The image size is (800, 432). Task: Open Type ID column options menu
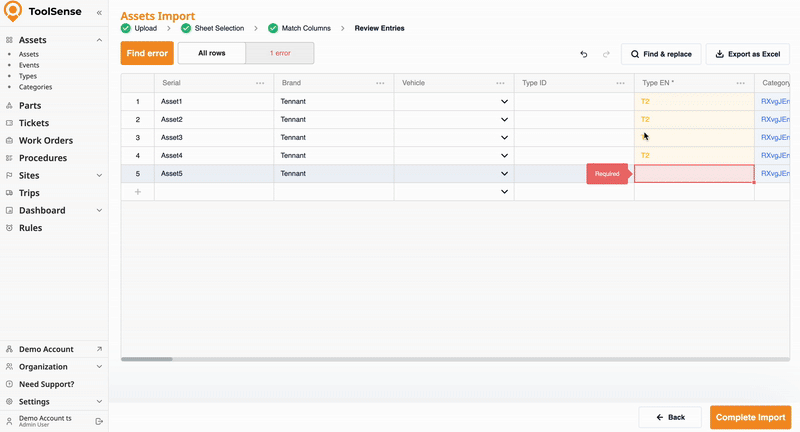click(620, 83)
